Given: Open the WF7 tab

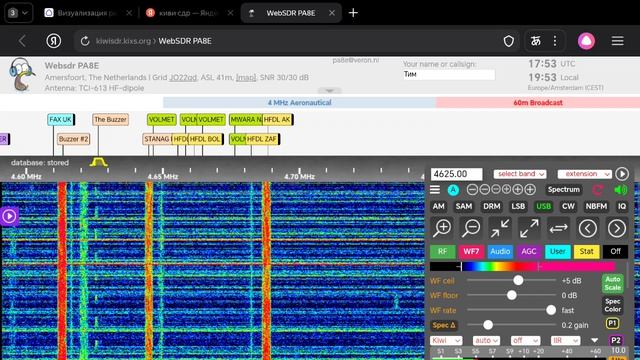Looking at the screenshot, I should click(x=471, y=251).
